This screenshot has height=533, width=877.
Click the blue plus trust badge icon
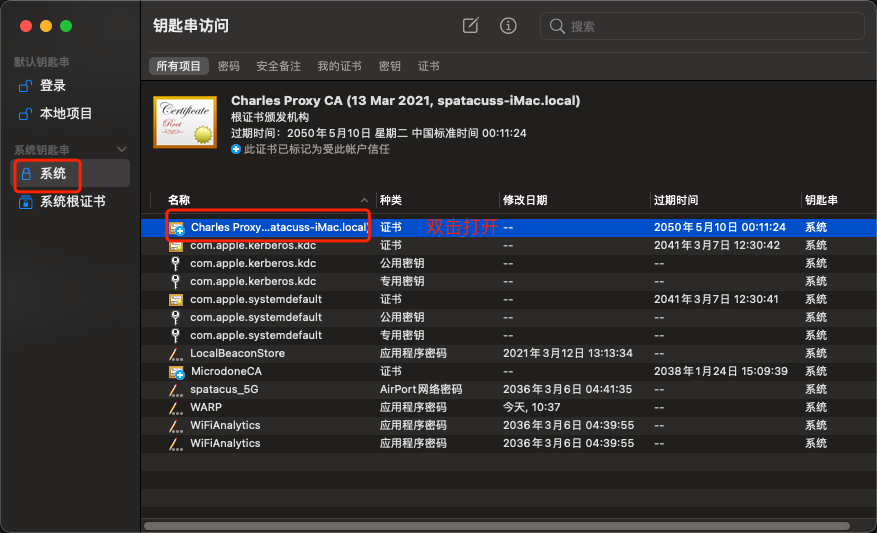[236, 149]
